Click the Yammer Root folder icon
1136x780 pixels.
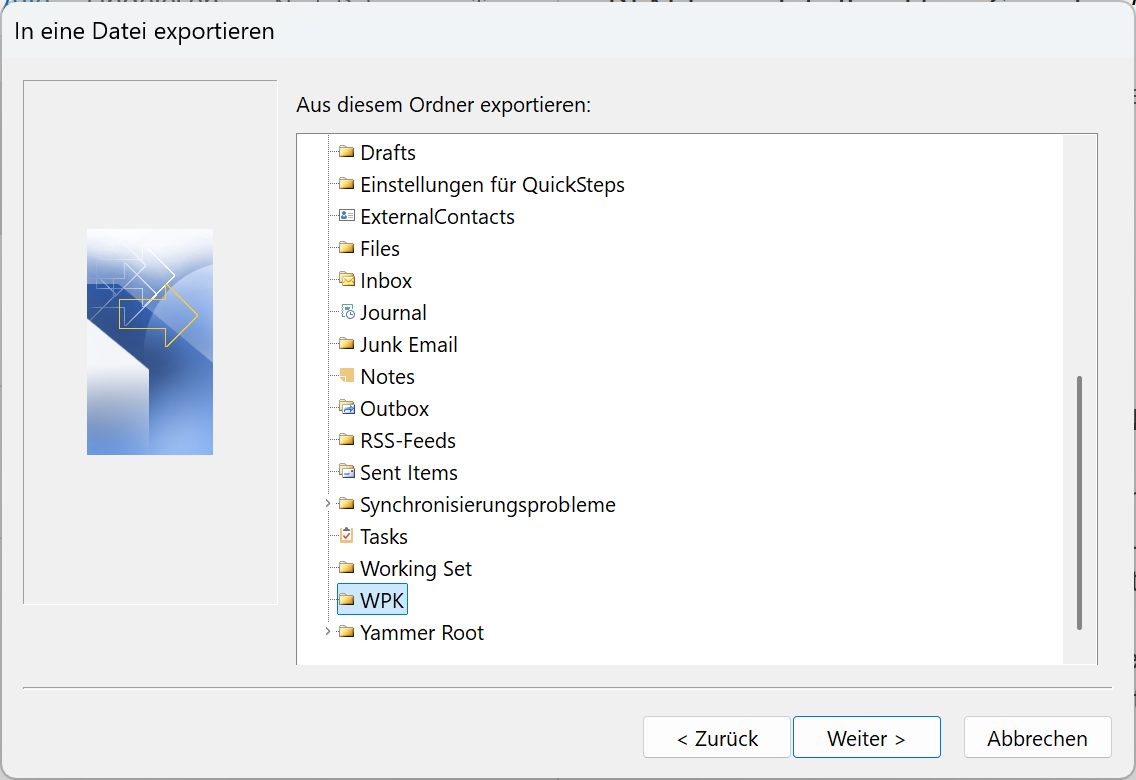tap(347, 632)
